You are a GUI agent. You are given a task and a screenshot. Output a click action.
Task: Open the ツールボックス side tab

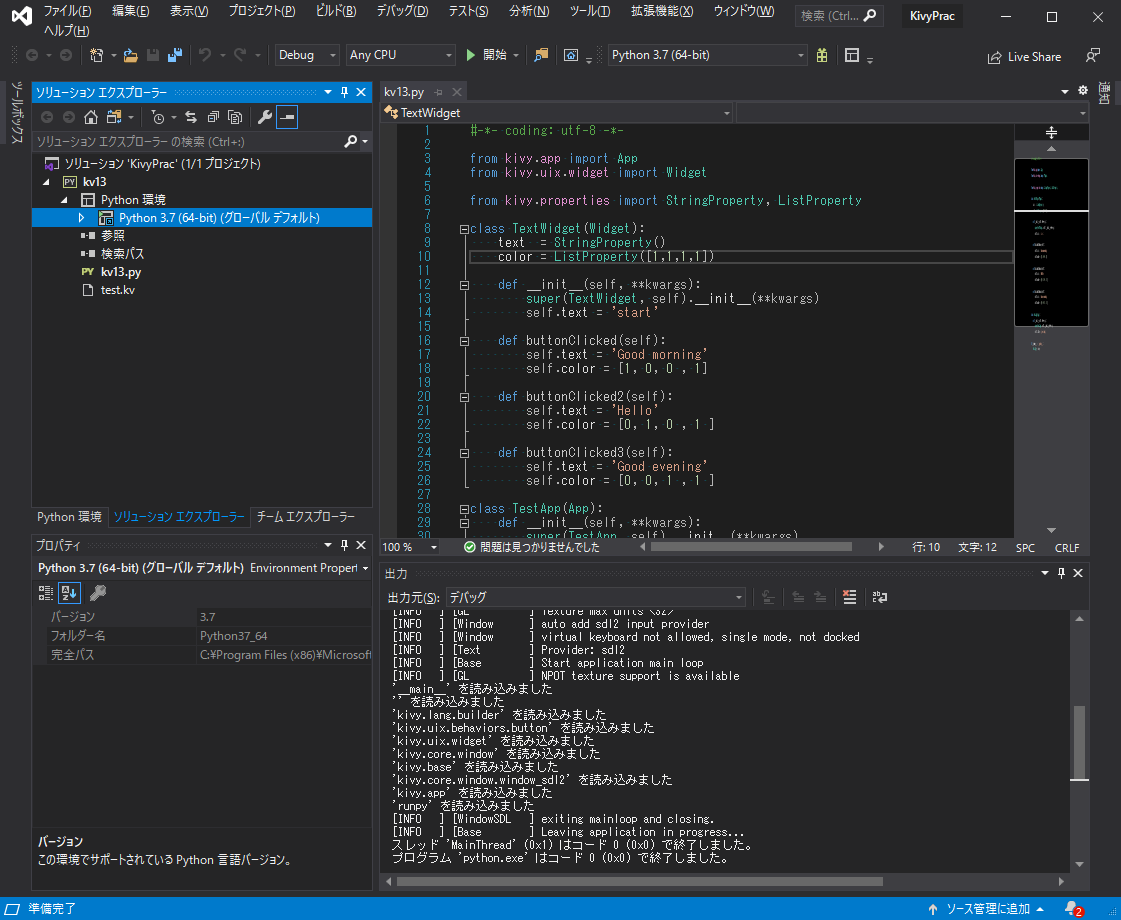(x=17, y=113)
